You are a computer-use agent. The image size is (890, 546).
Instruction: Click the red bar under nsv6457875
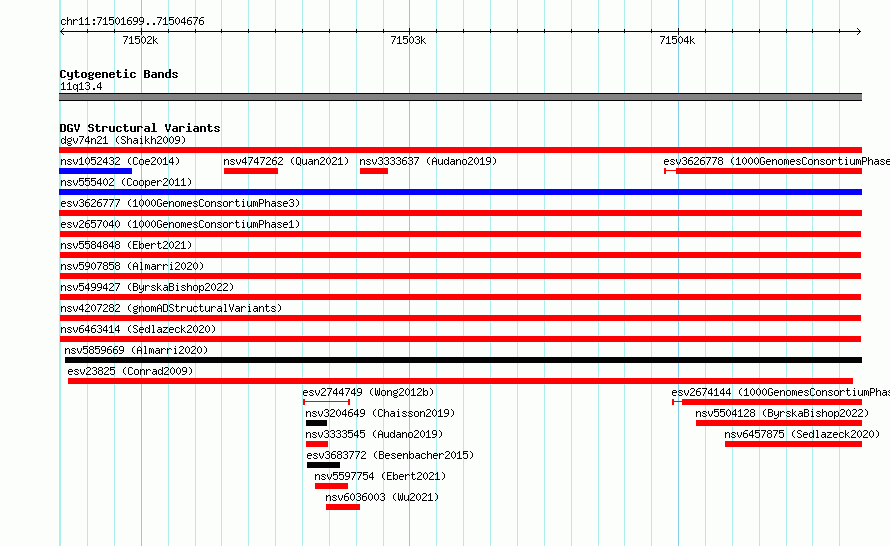click(x=794, y=444)
